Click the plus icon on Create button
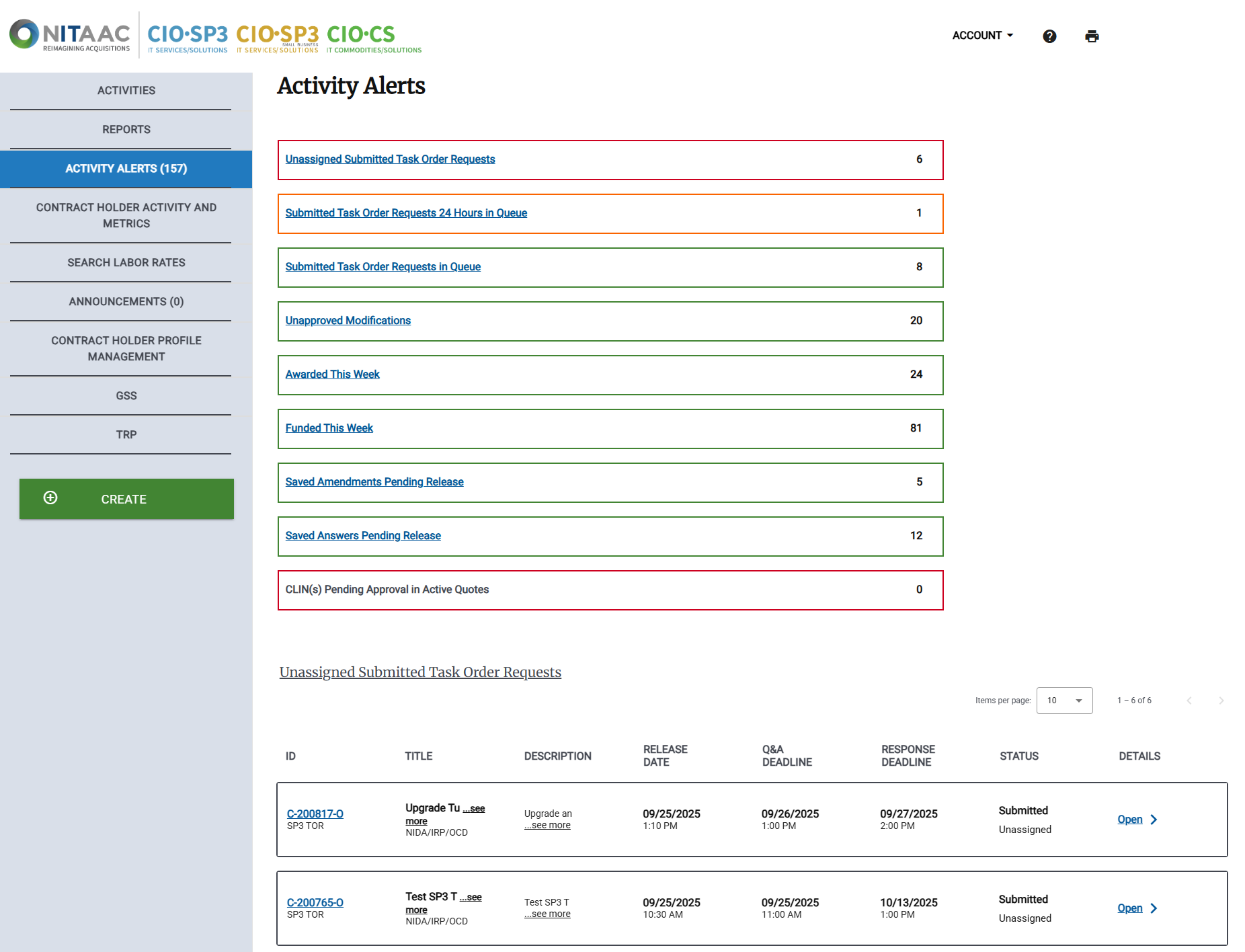 click(51, 498)
